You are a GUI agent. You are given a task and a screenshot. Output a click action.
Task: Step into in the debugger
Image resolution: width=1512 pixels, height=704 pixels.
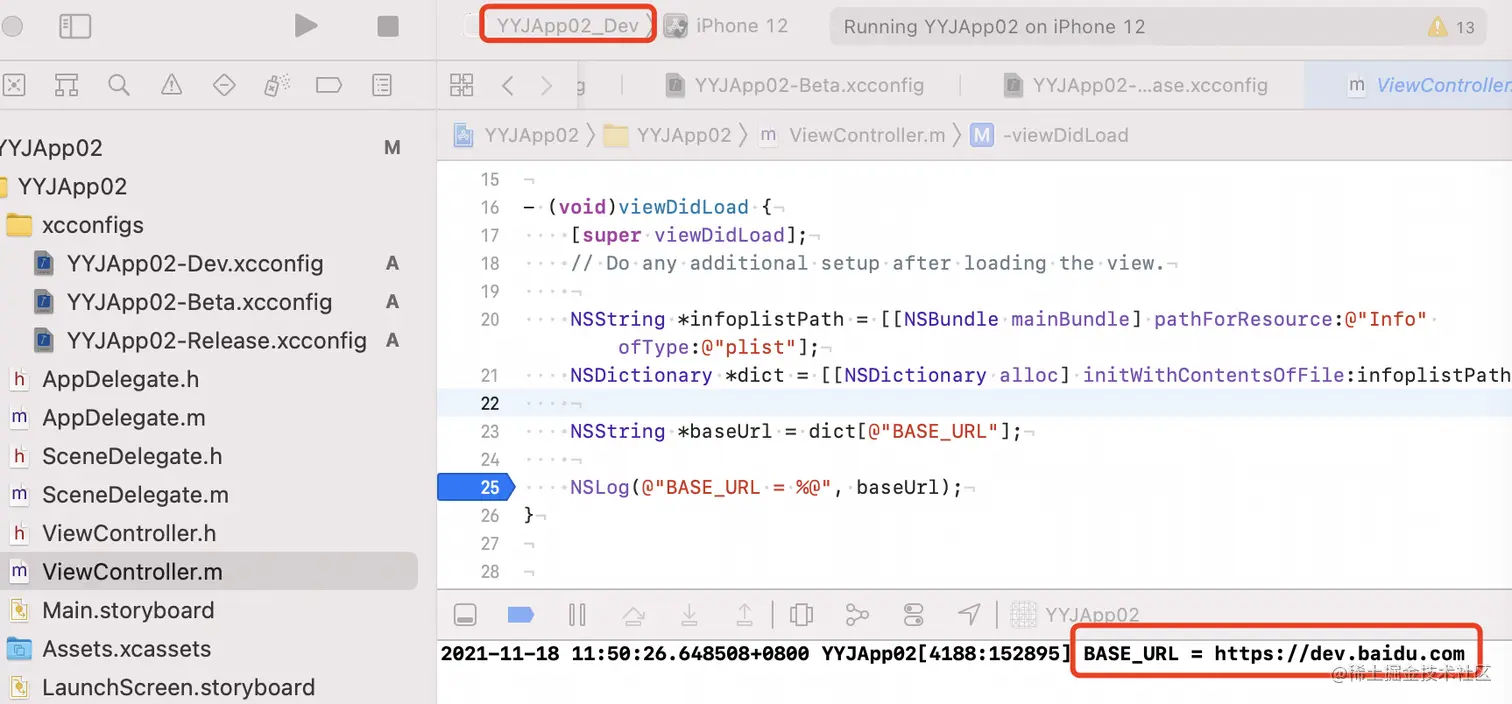689,614
